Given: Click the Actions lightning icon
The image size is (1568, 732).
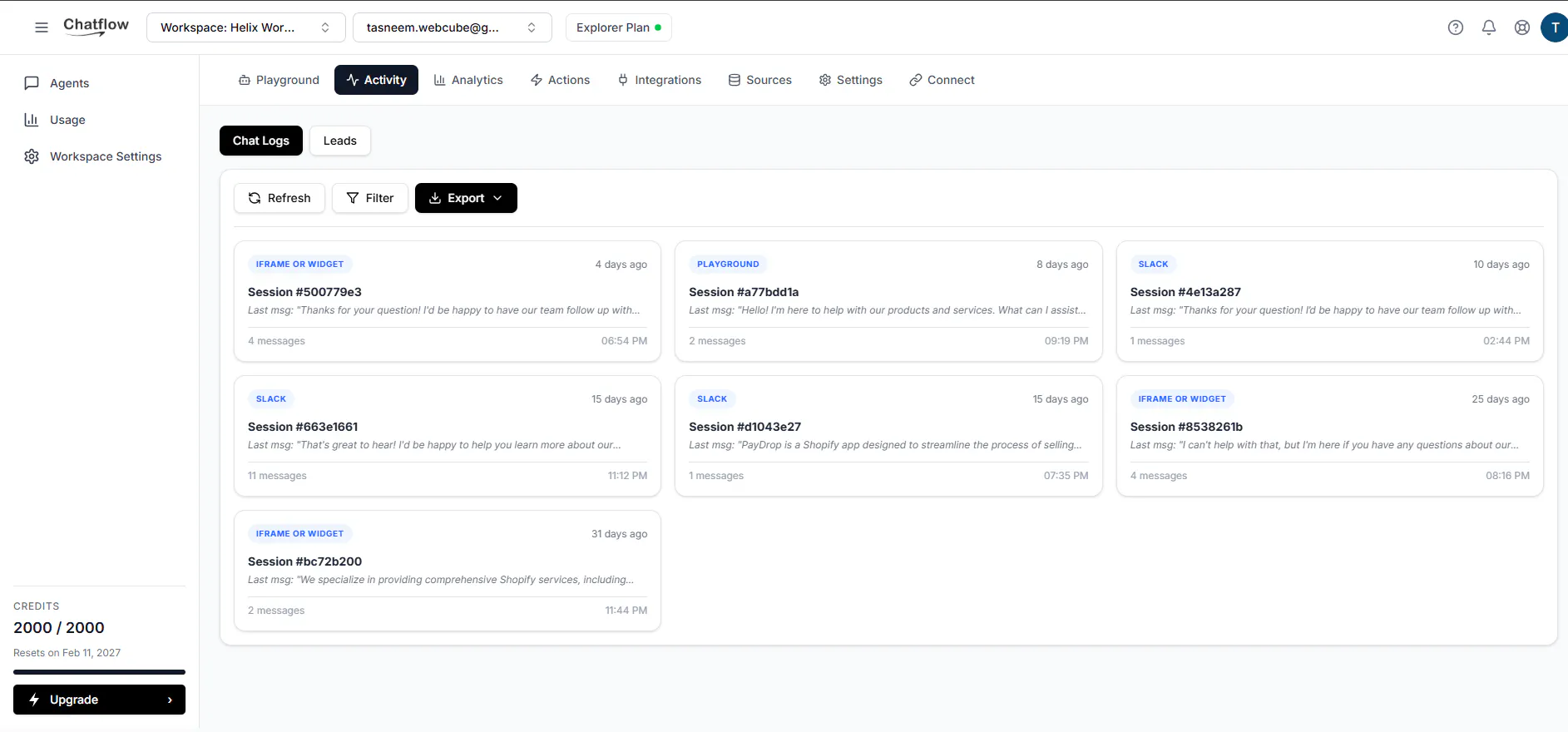Looking at the screenshot, I should click(537, 80).
